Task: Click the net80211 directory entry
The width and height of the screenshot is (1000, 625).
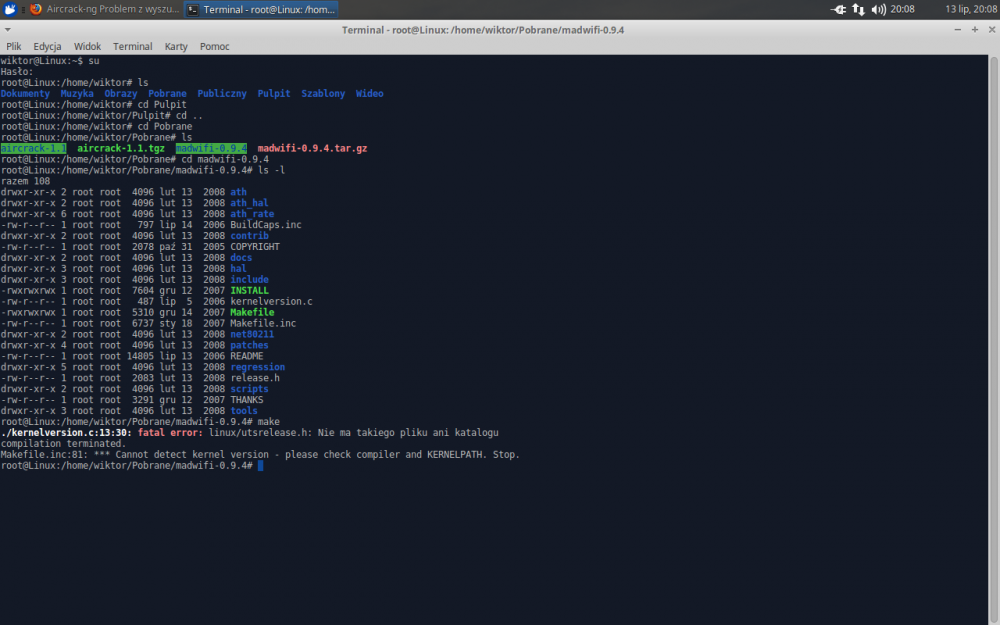Action: click(253, 334)
